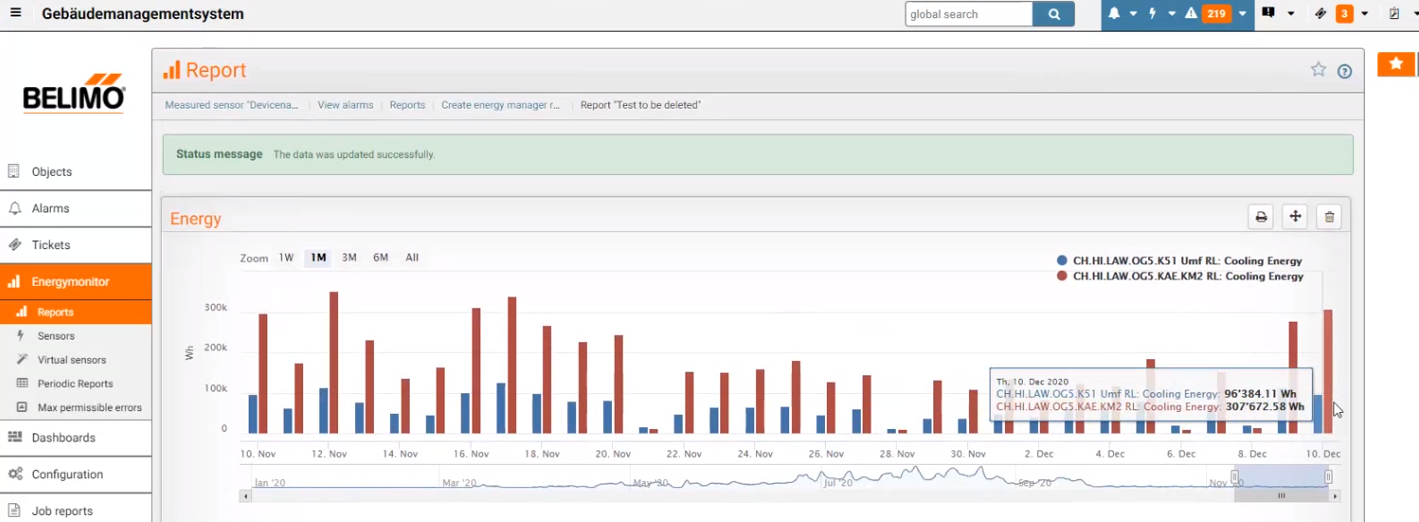The image size is (1419, 522).
Task: Open Periodic Reports in the sidebar
Action: (x=75, y=384)
